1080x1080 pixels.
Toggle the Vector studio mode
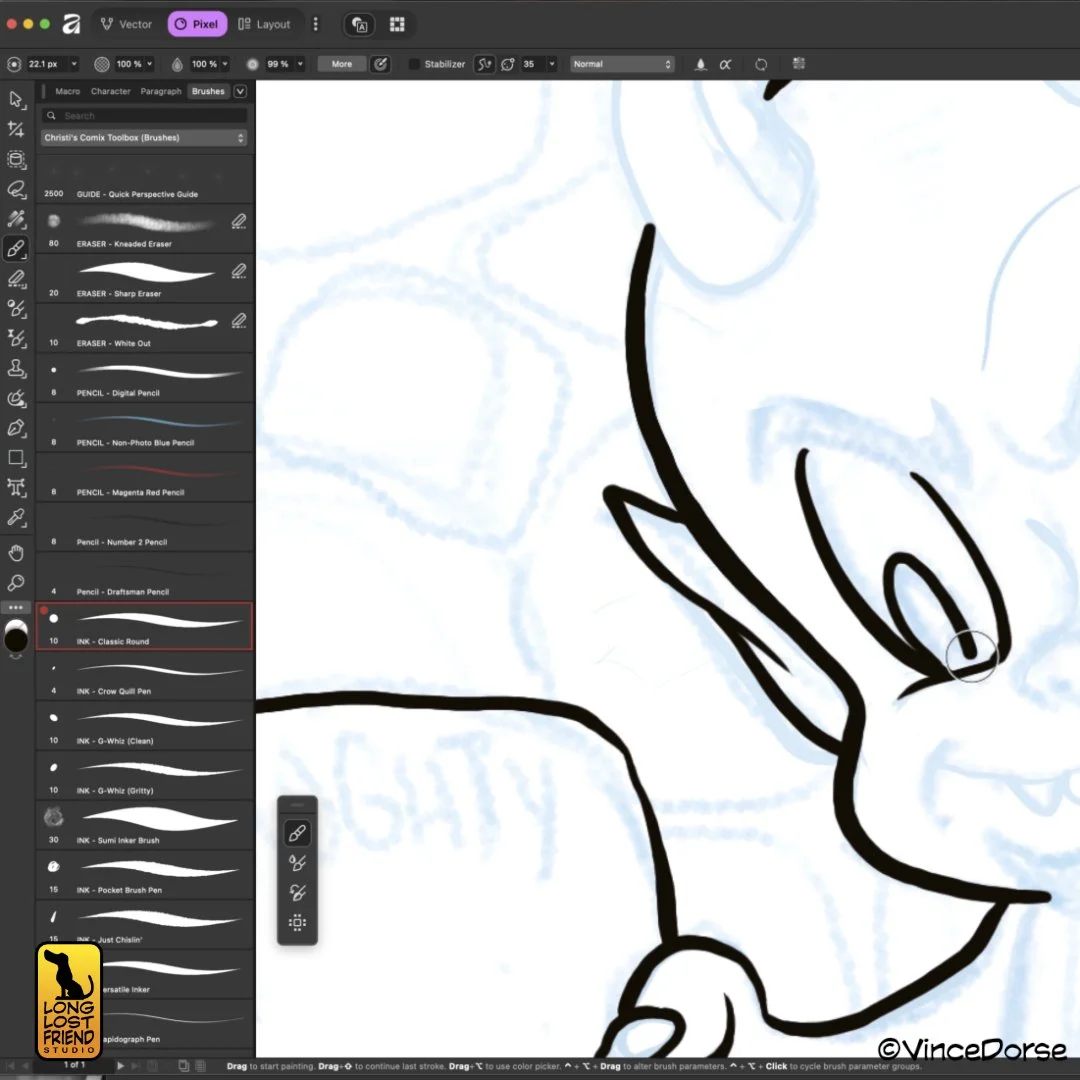coord(126,24)
